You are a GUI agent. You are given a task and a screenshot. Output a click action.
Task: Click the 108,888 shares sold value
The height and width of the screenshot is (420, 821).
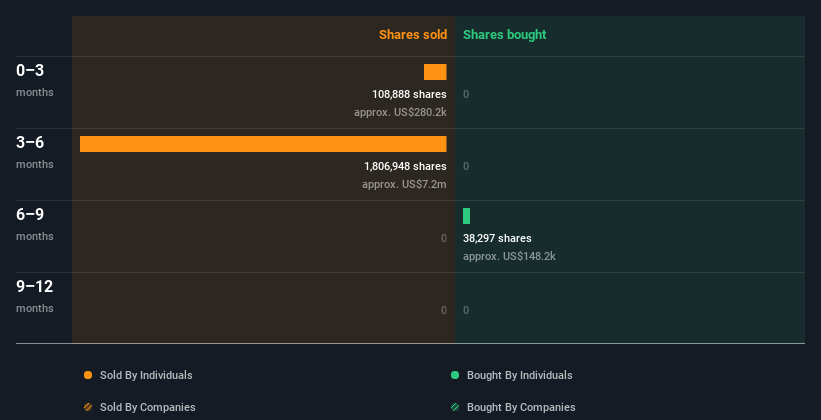click(x=409, y=94)
